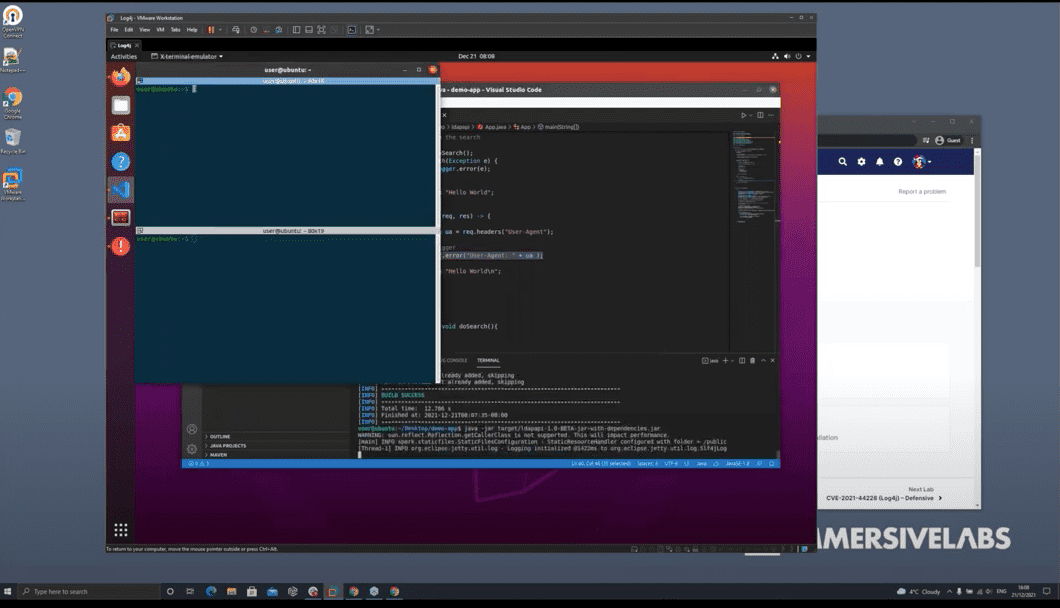1060x608 pixels.
Task: Open the settings gear on the web page
Action: (861, 162)
